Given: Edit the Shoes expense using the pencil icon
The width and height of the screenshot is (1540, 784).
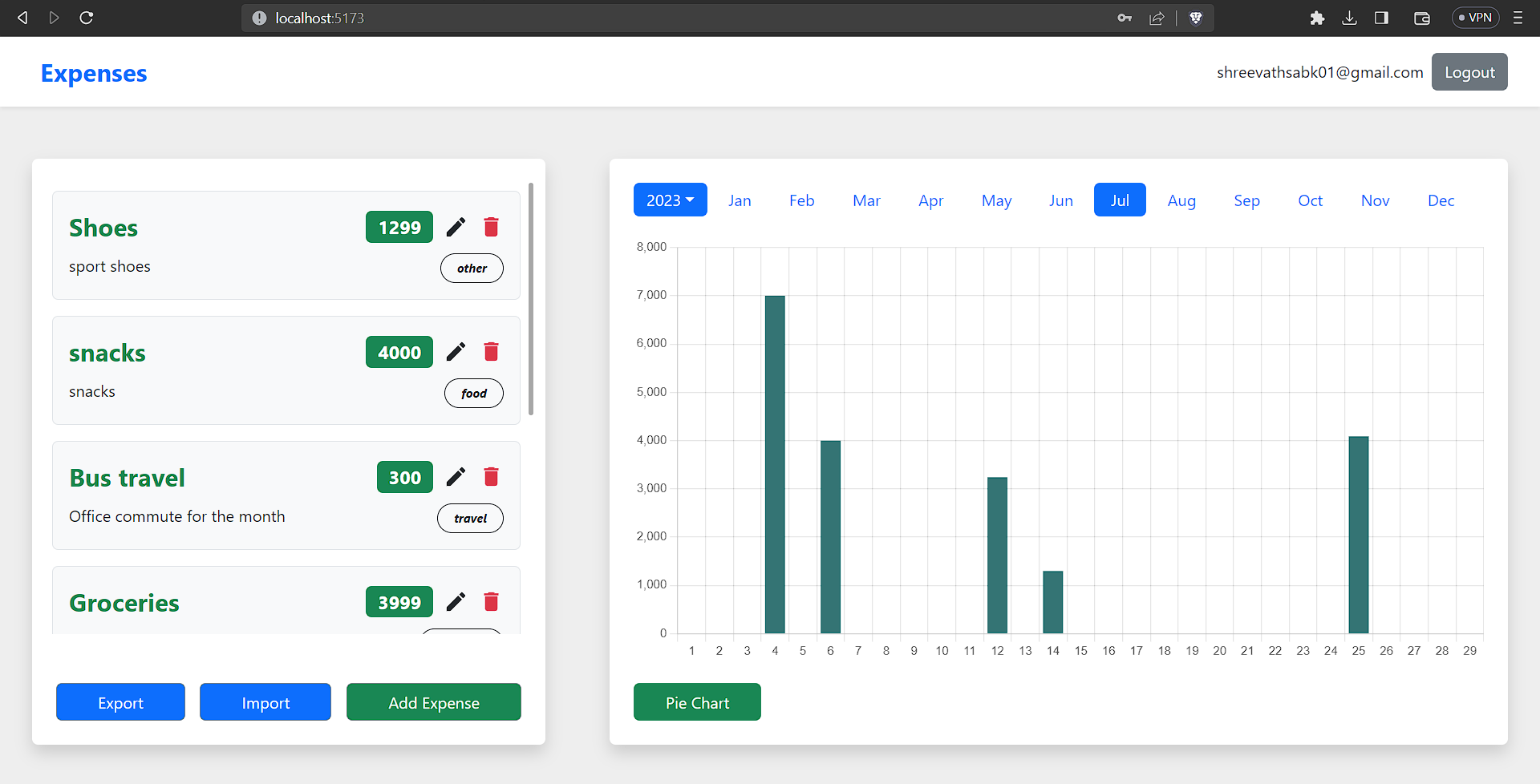Looking at the screenshot, I should pos(456,227).
